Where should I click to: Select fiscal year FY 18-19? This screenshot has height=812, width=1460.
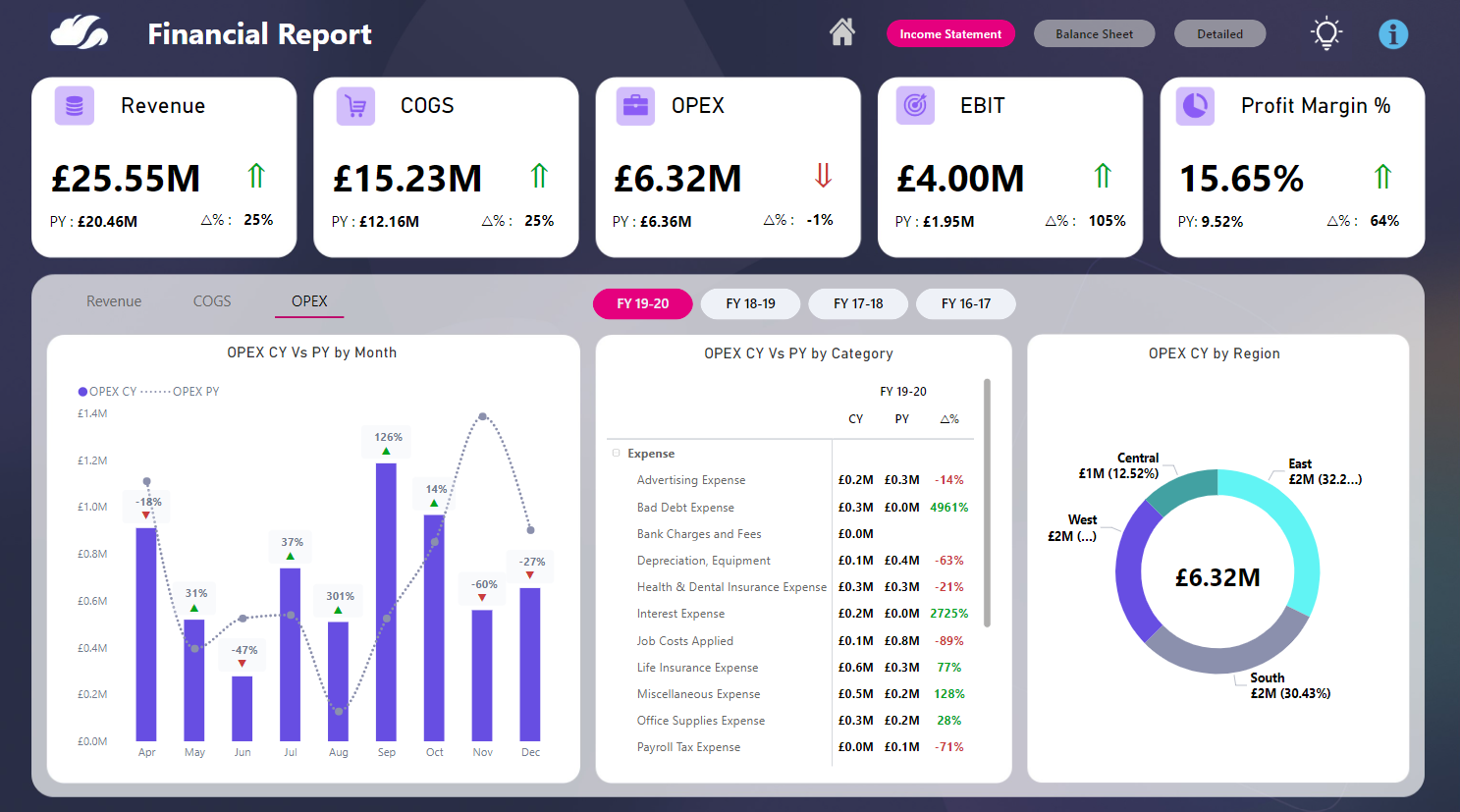751,303
